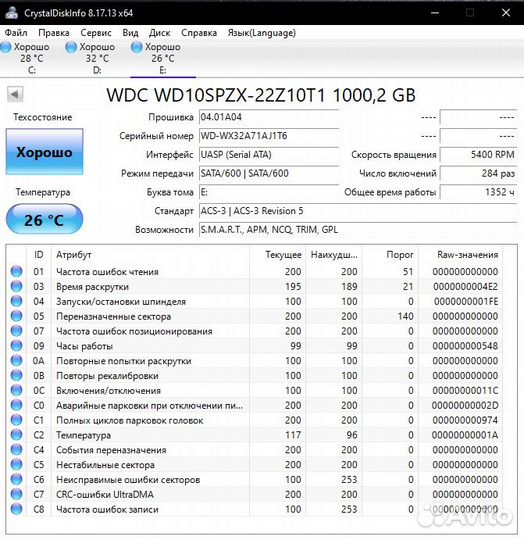
Task: Click status orb for Время раскрутки row
Action: 16,286
